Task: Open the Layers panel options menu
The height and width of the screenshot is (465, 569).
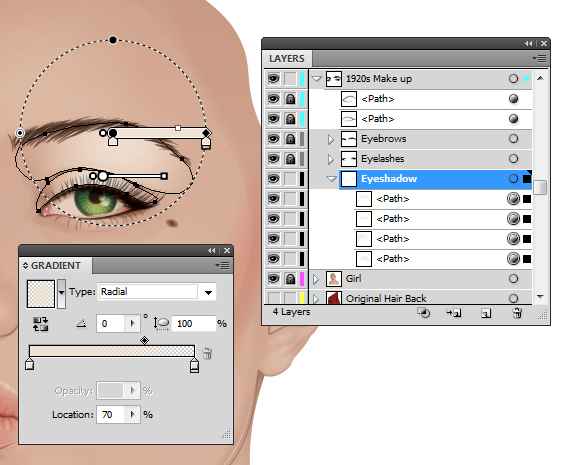Action: pos(539,58)
